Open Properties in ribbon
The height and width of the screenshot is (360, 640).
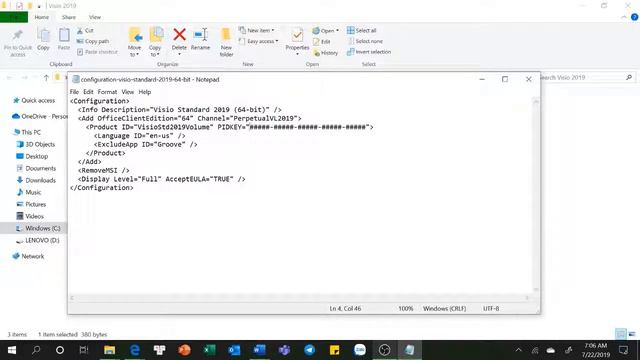click(297, 41)
